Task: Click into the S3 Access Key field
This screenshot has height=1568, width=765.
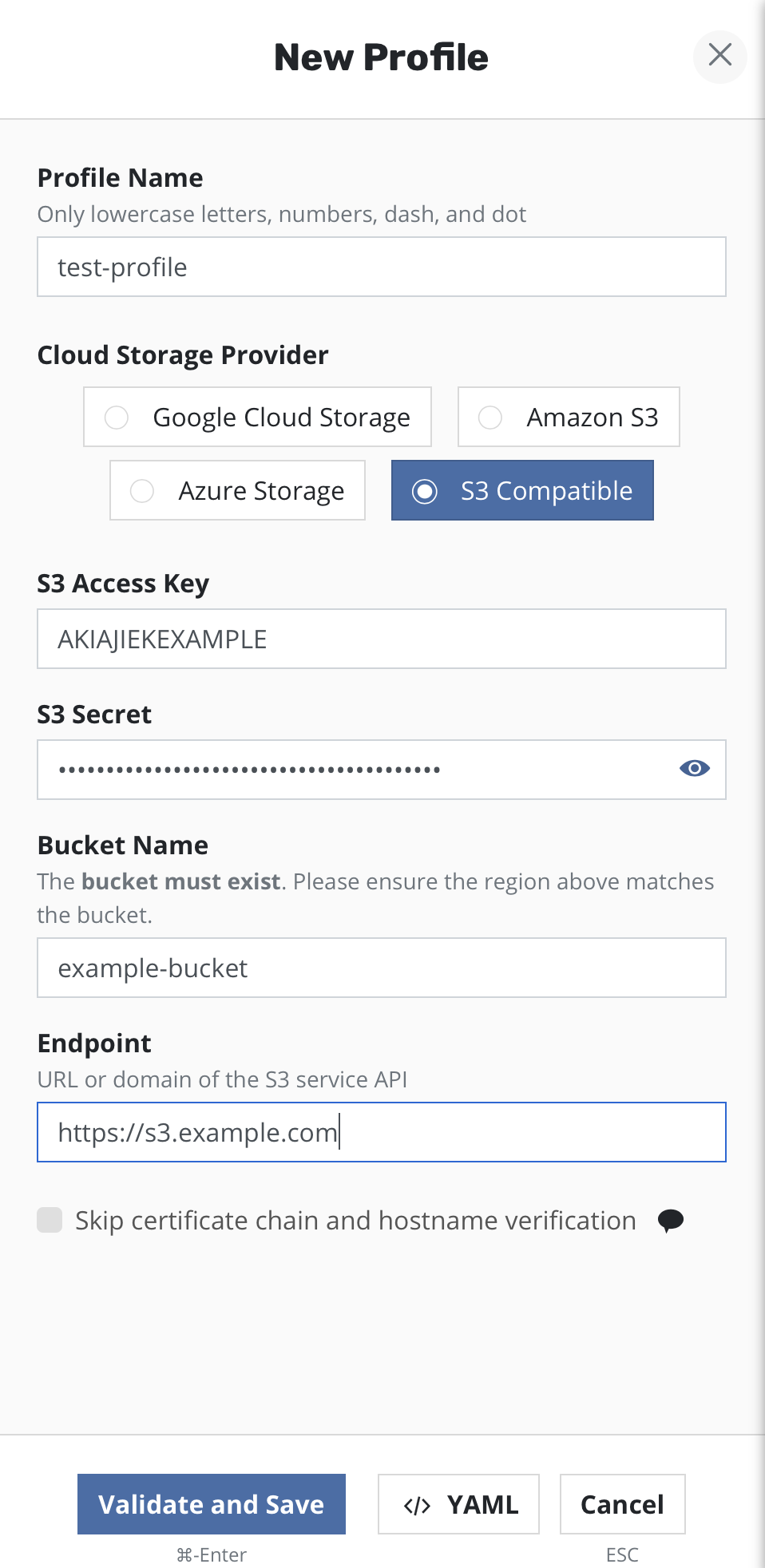Action: click(x=381, y=639)
